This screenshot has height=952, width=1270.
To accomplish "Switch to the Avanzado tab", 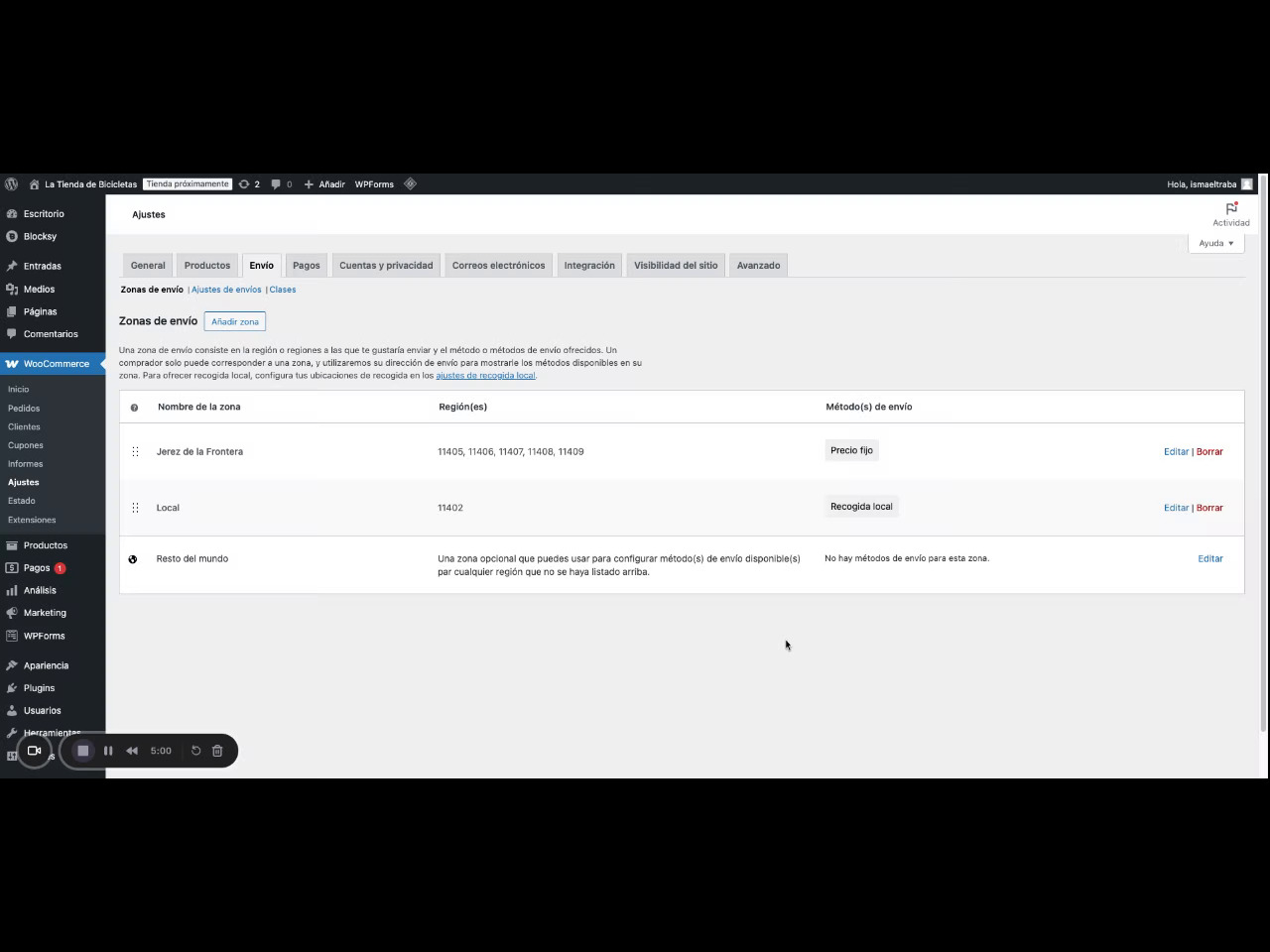I will point(759,266).
